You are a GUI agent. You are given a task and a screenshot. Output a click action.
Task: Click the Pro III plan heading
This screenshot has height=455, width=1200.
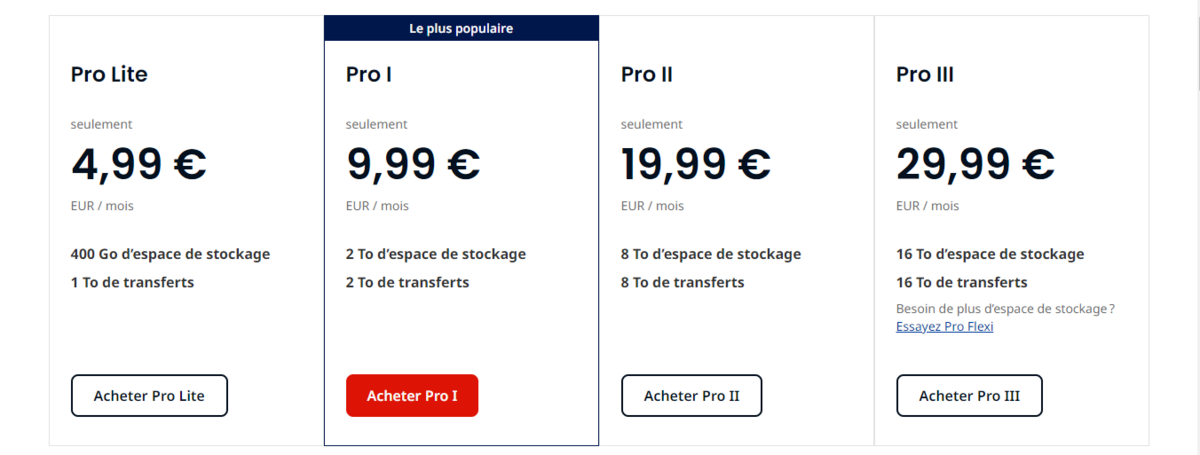pos(925,74)
